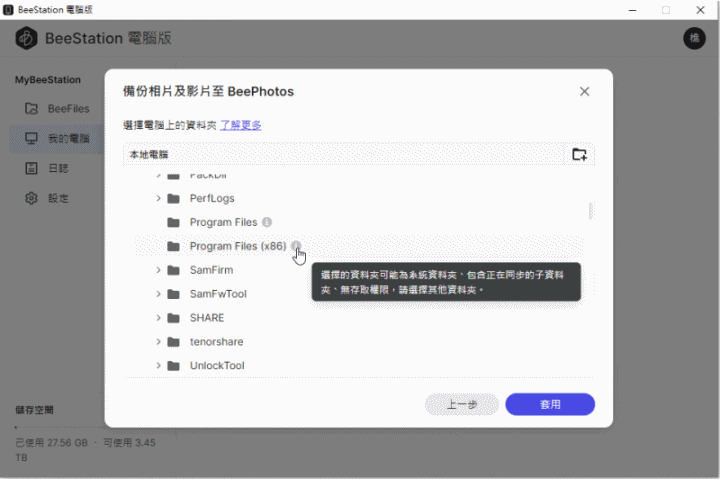Expand the SHARE folder
The image size is (720, 479).
point(158,318)
